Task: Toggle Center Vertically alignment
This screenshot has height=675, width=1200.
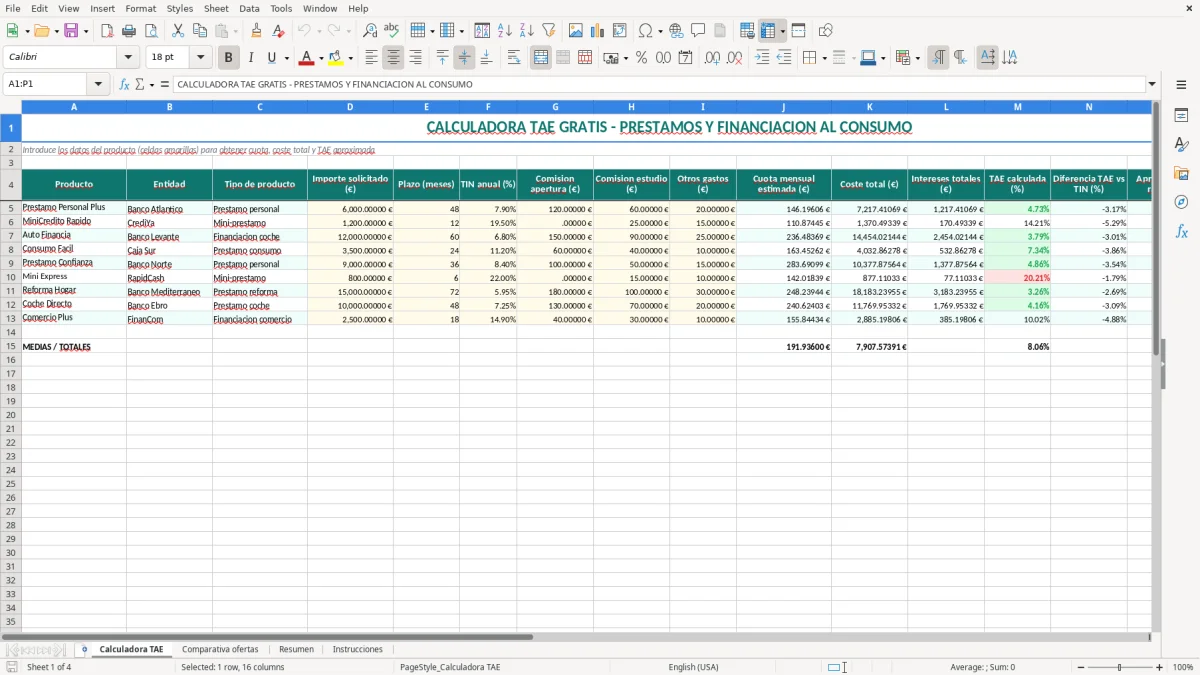Action: (464, 58)
